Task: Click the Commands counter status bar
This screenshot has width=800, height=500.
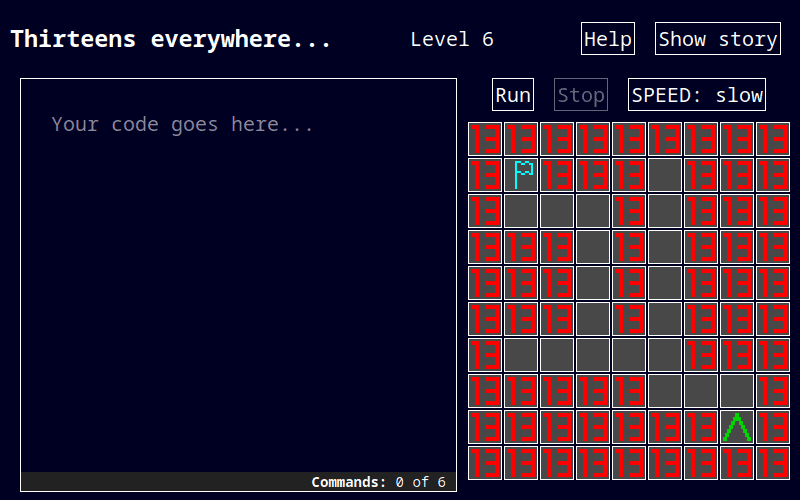Action: [238, 482]
